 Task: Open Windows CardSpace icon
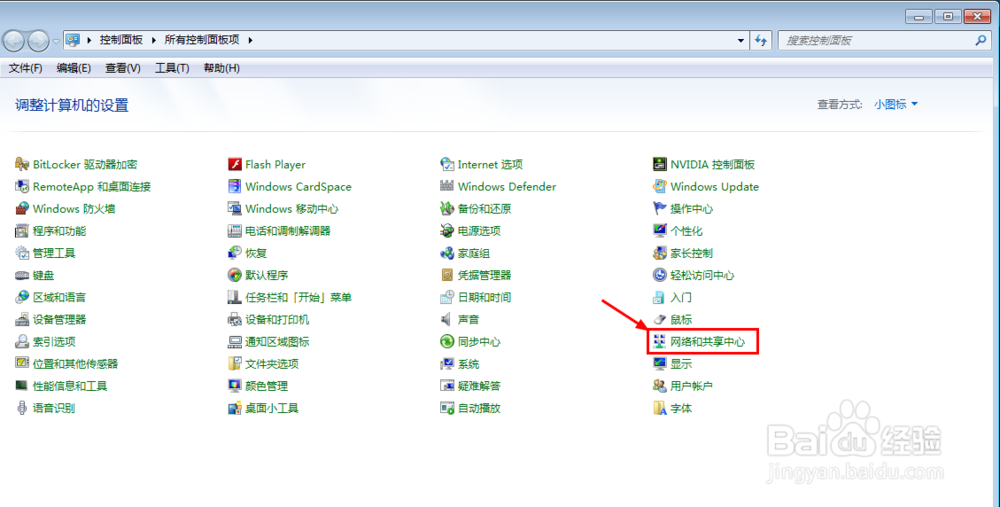[235, 187]
